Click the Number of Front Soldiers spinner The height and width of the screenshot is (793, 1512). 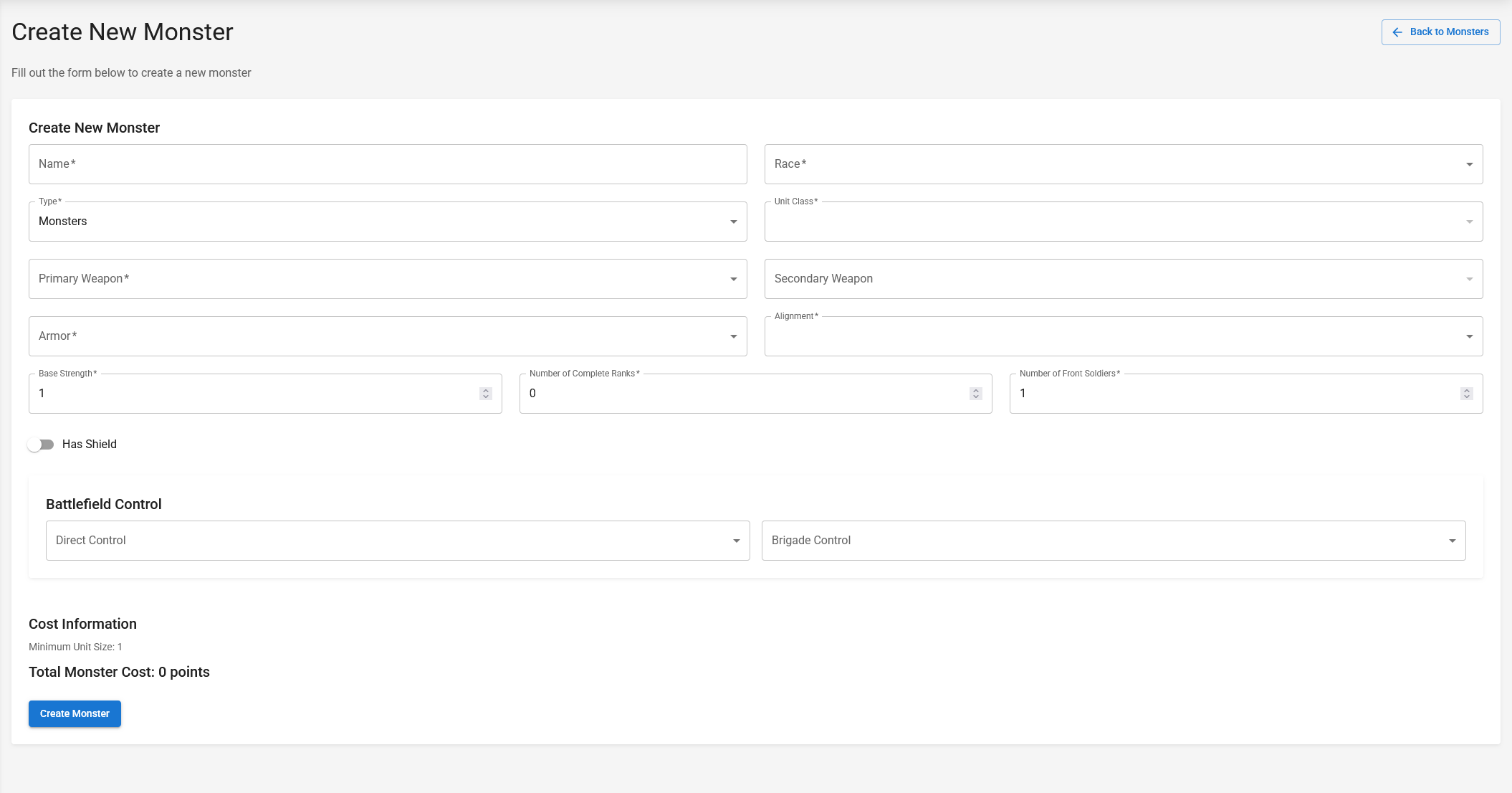pos(1466,394)
